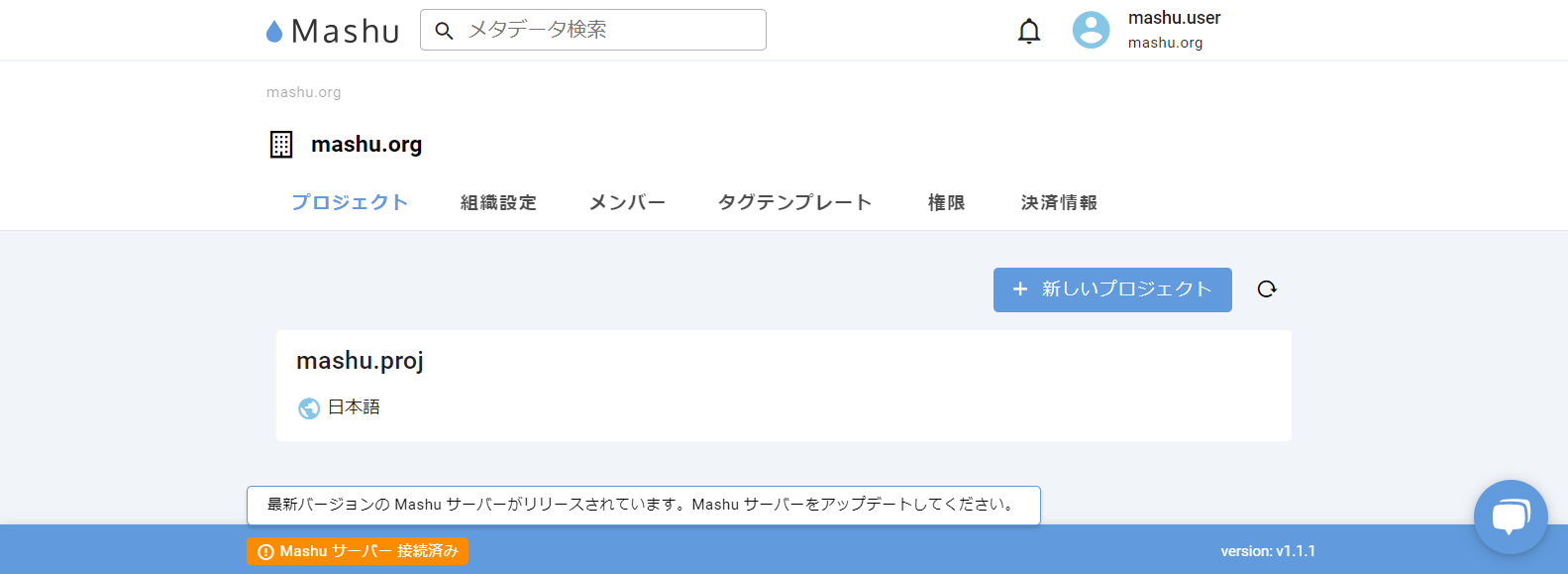The height and width of the screenshot is (574, 1568).
Task: Open the mashu.user account name
Action: (1174, 18)
